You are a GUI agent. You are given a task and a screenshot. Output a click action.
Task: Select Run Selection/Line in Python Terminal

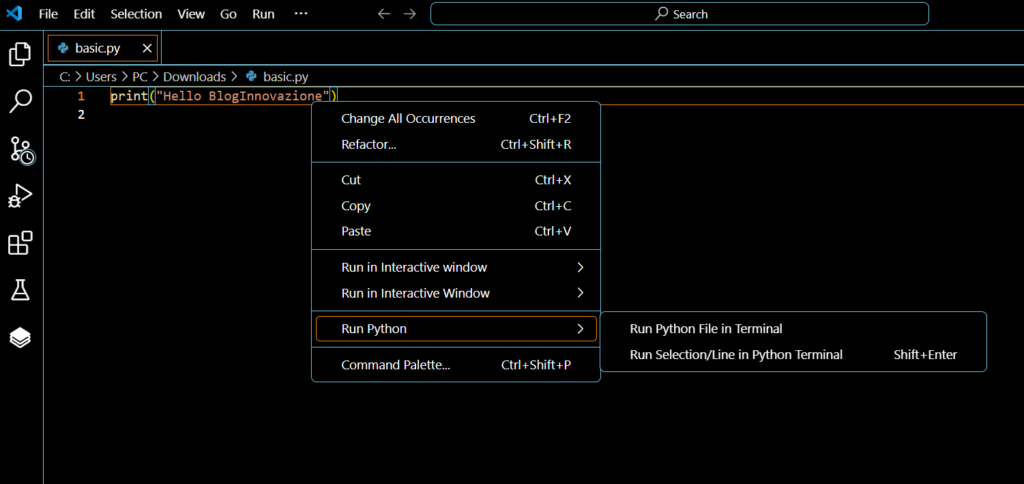click(x=736, y=354)
